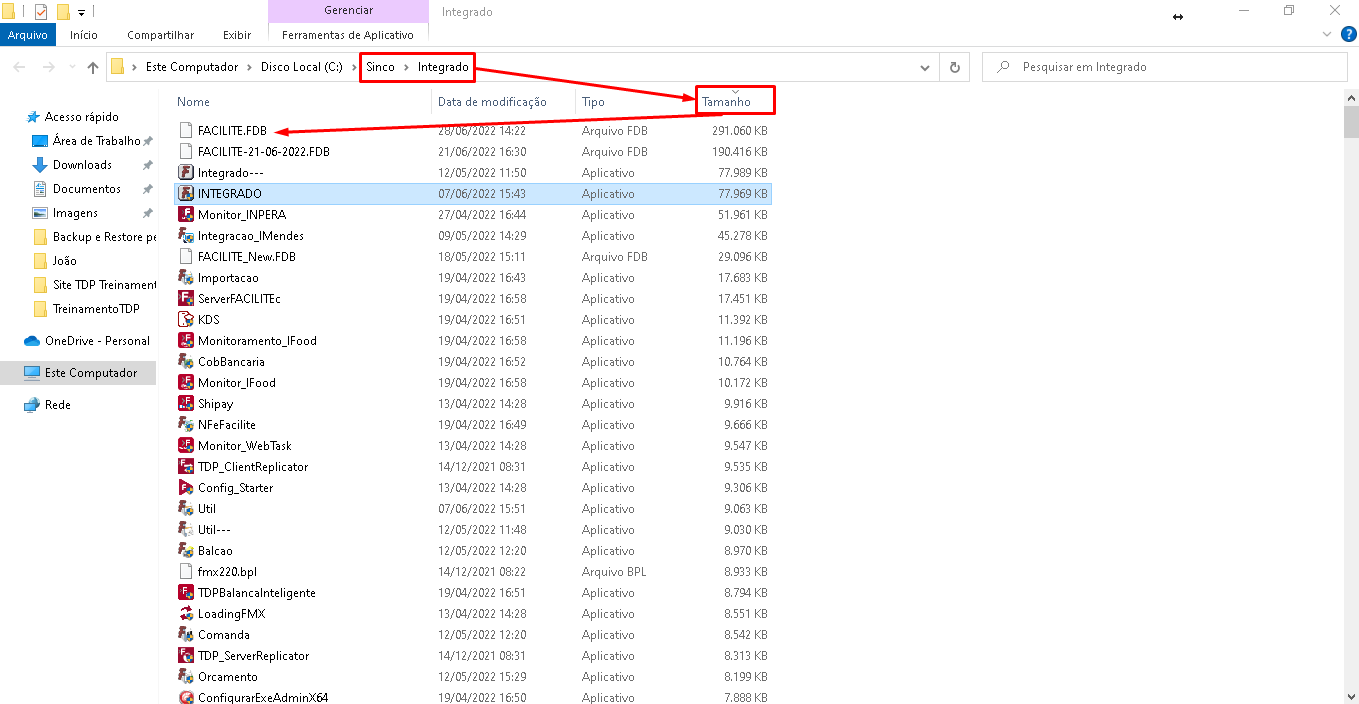Select the Config_Starter icon
Viewport: 1359px width, 704px height.
click(x=185, y=487)
